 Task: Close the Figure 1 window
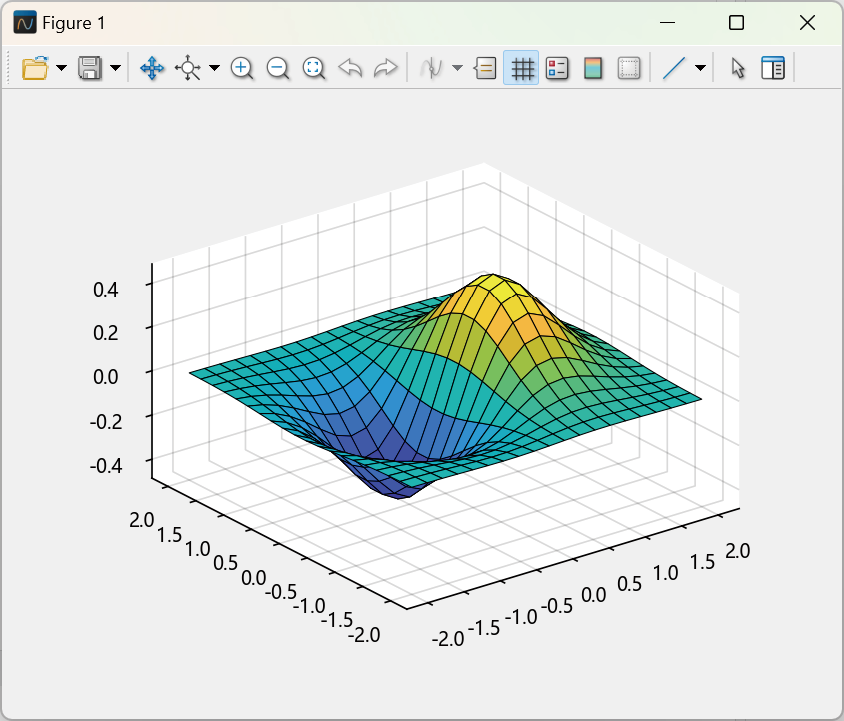pyautogui.click(x=807, y=23)
